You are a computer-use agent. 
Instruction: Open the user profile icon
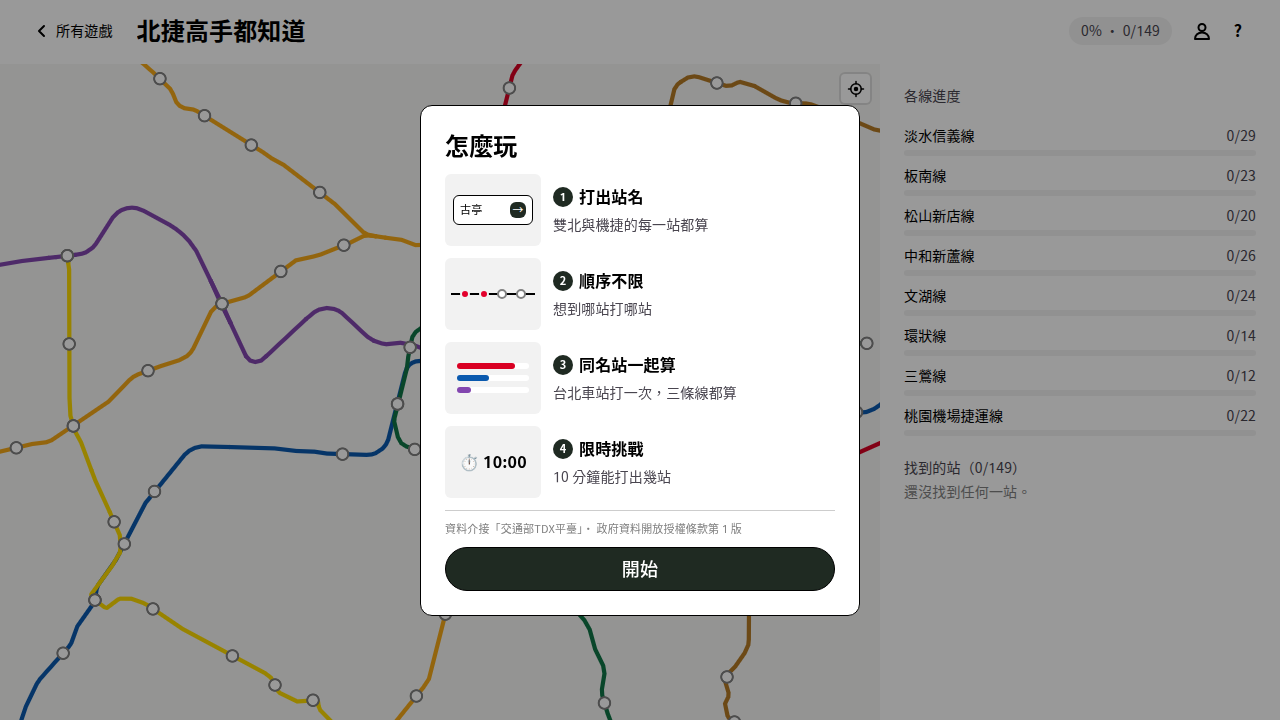[x=1202, y=31]
